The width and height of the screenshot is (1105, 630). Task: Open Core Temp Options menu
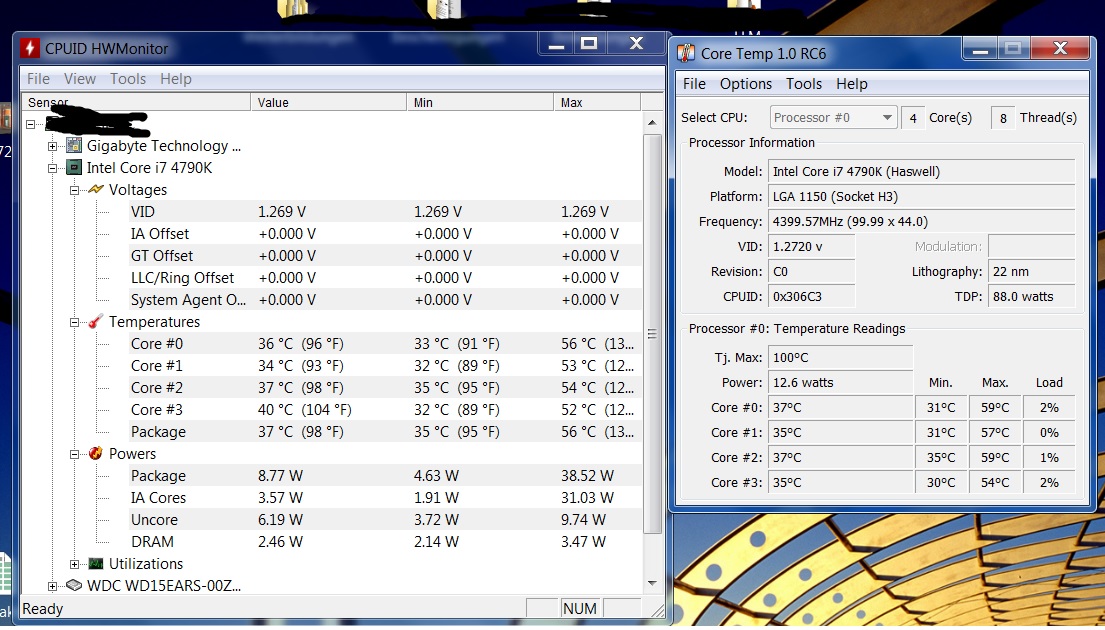click(x=746, y=84)
